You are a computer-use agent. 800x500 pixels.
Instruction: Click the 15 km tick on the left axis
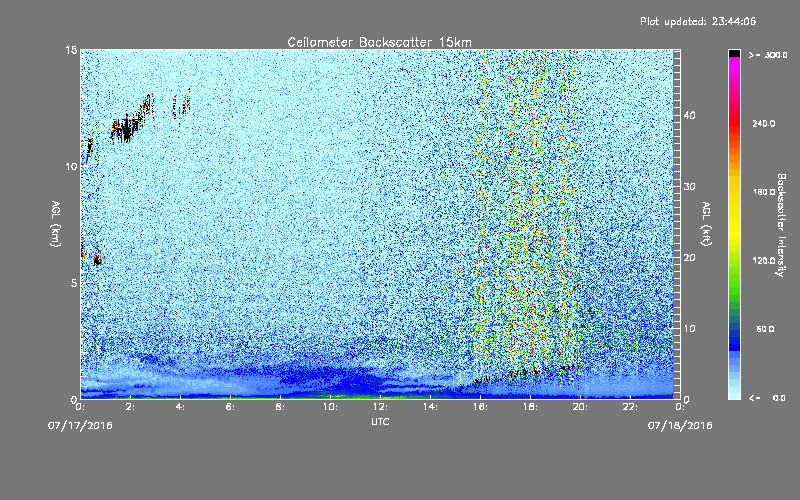click(71, 50)
